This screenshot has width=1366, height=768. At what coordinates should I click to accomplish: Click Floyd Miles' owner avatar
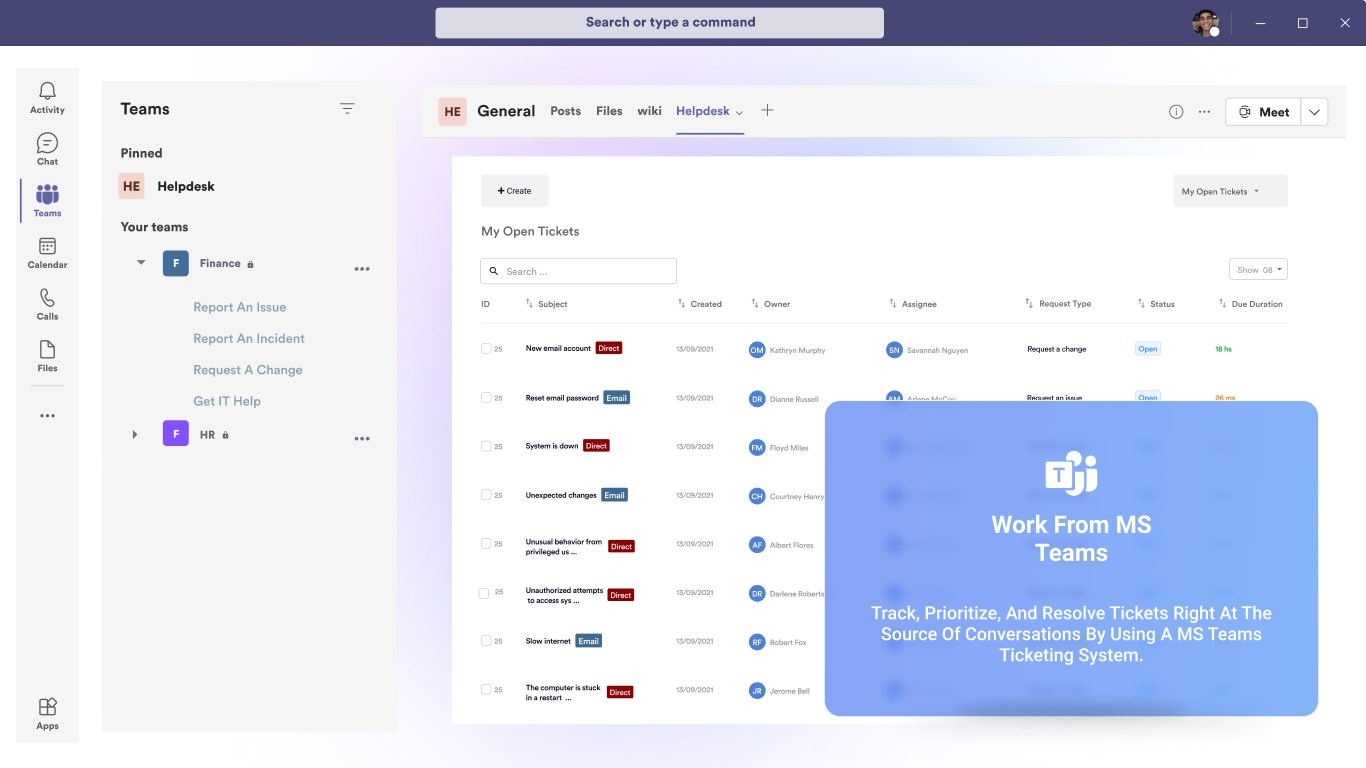coord(757,447)
